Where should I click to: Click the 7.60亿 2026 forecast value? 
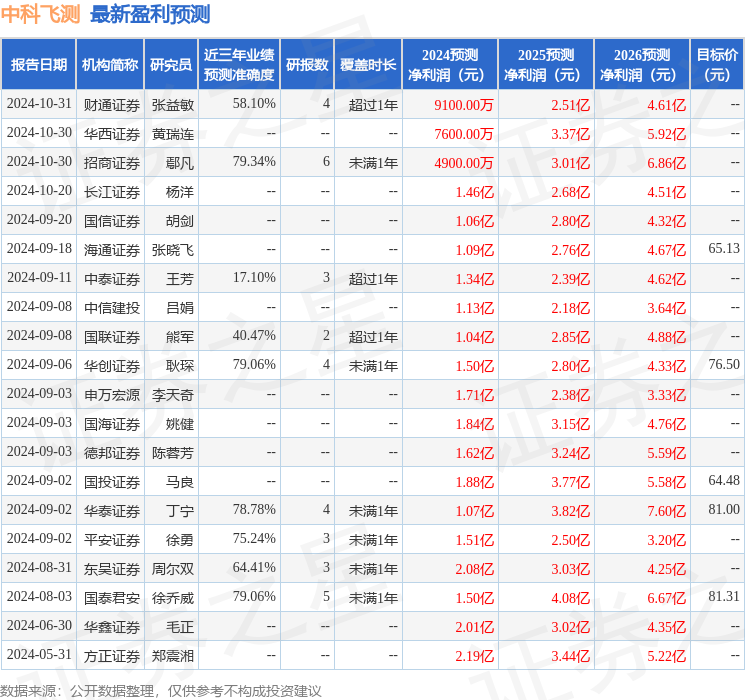point(667,511)
